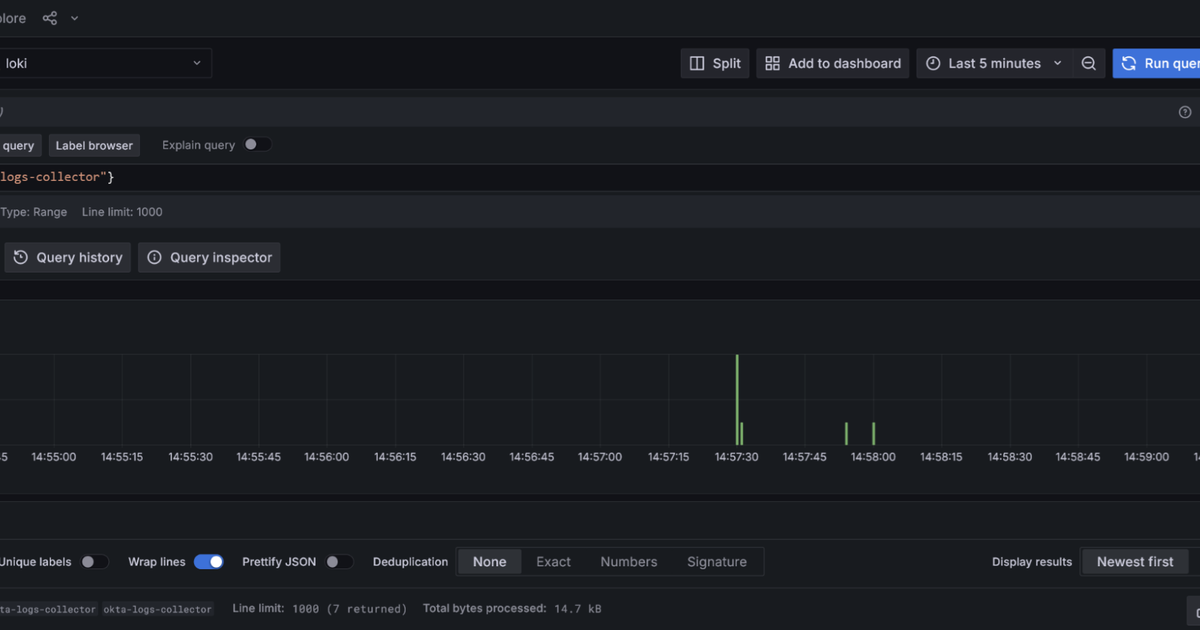The image size is (1200, 630).
Task: Run the query
Action: tap(1157, 63)
